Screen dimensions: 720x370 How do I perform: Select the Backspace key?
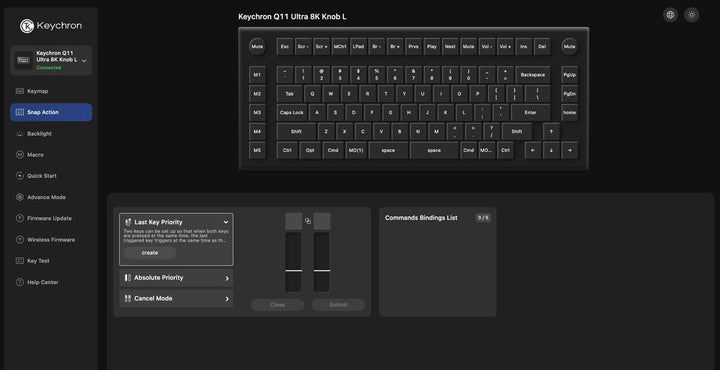(x=533, y=74)
